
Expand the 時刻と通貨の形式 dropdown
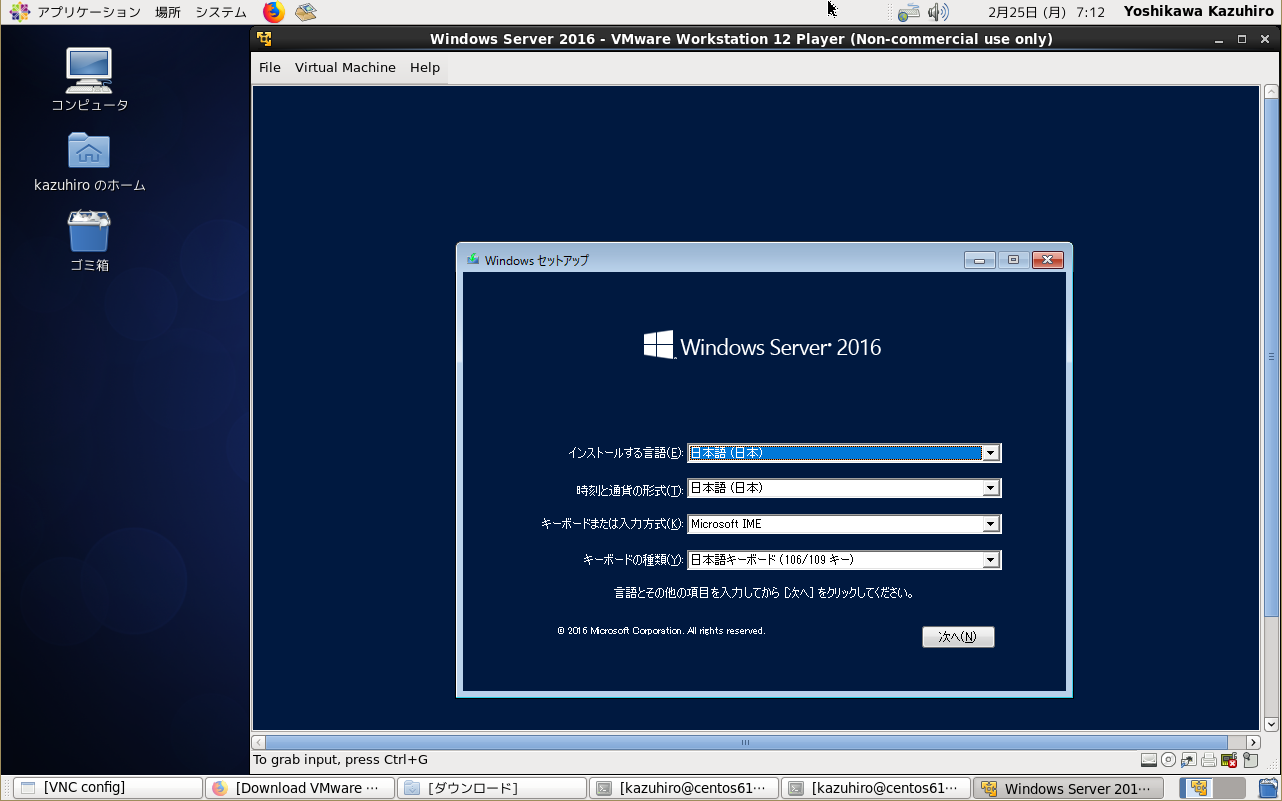click(990, 489)
